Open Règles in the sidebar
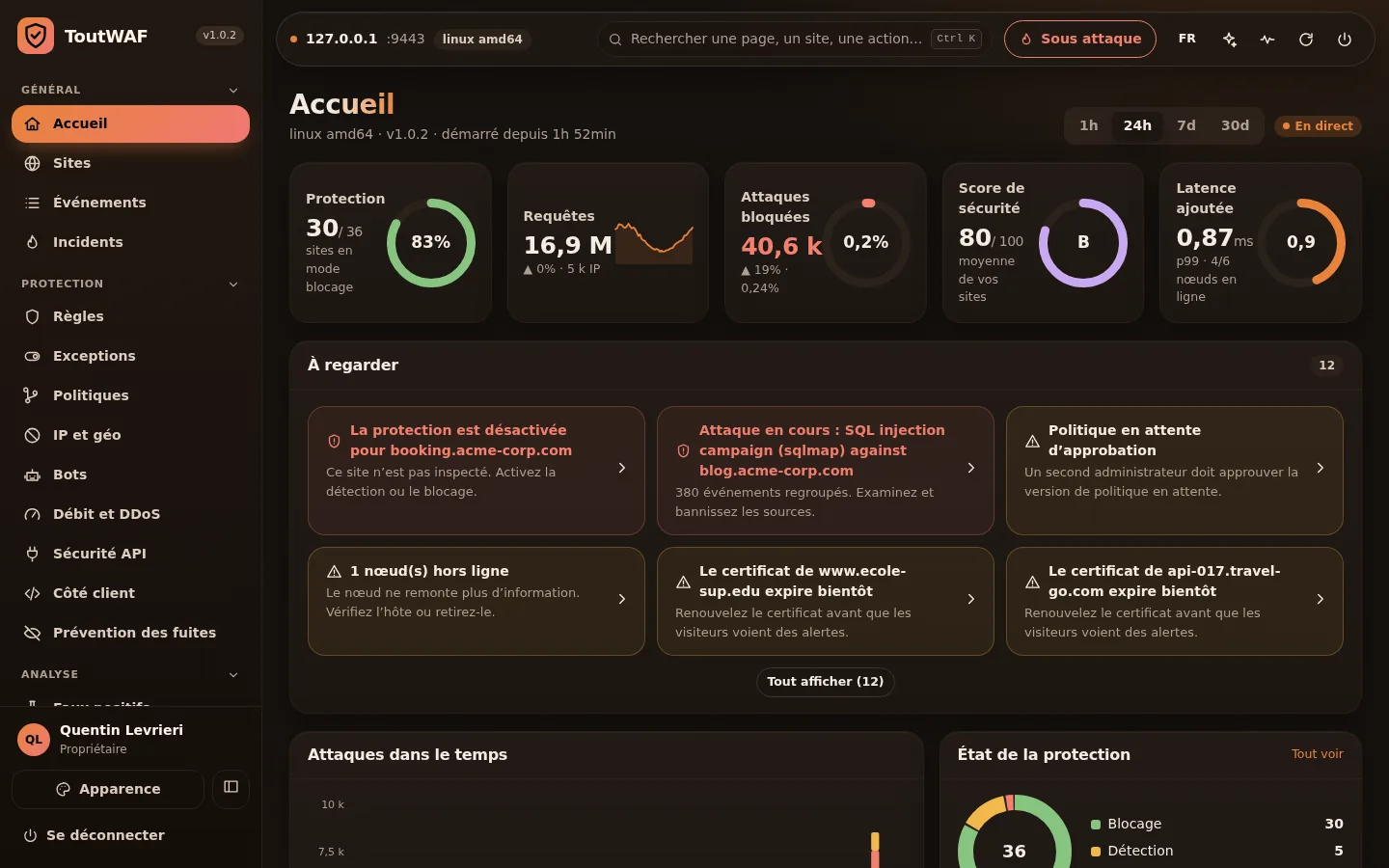The image size is (1389, 868). click(130, 316)
